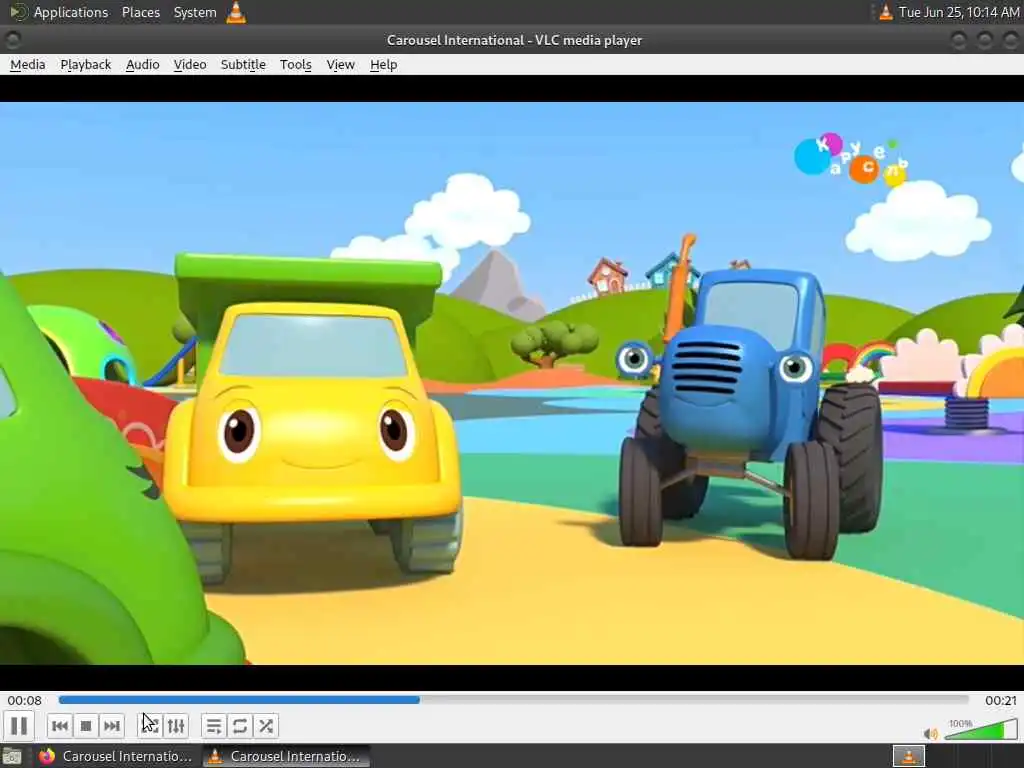Open the Video menu

(x=190, y=65)
